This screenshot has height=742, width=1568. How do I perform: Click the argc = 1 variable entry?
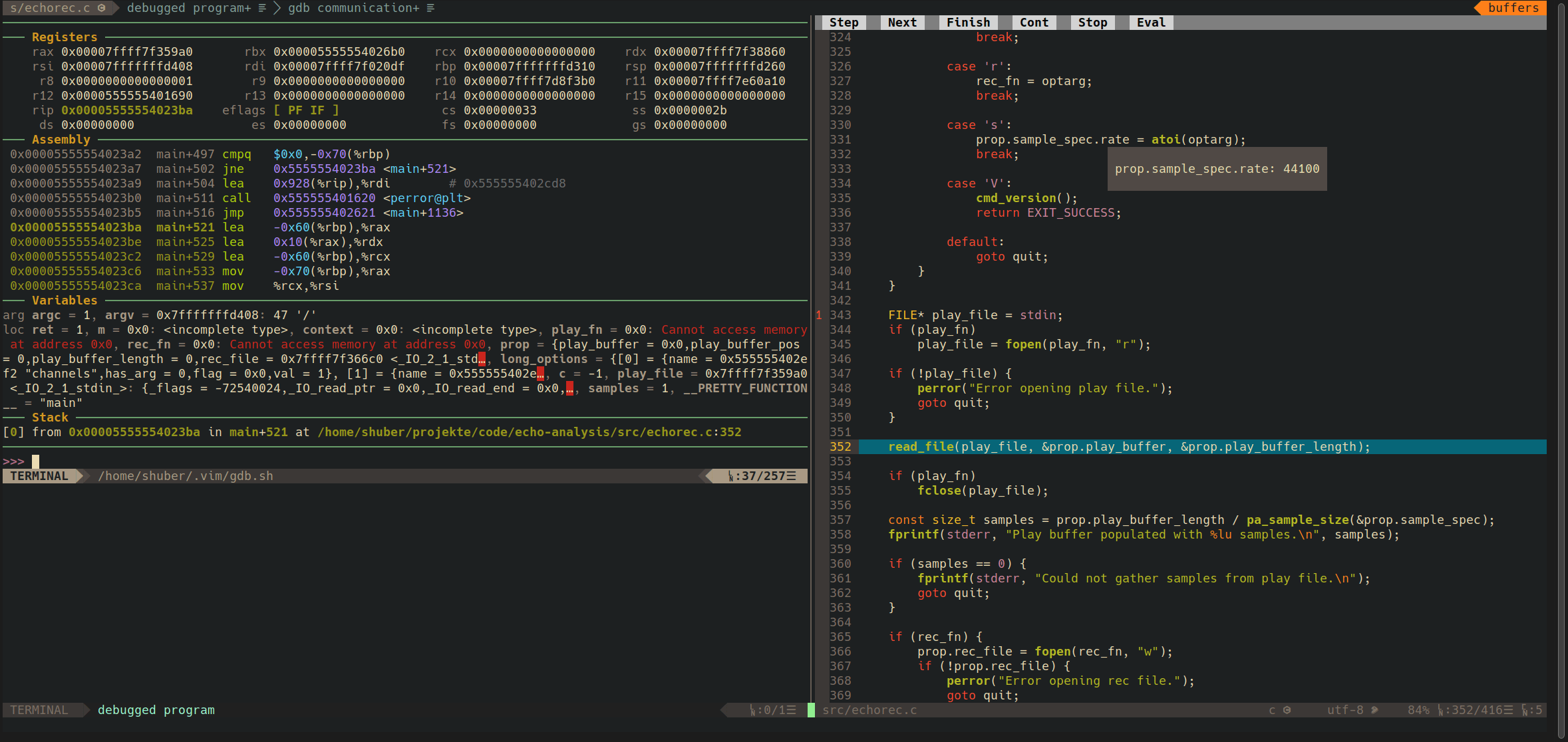(x=61, y=315)
